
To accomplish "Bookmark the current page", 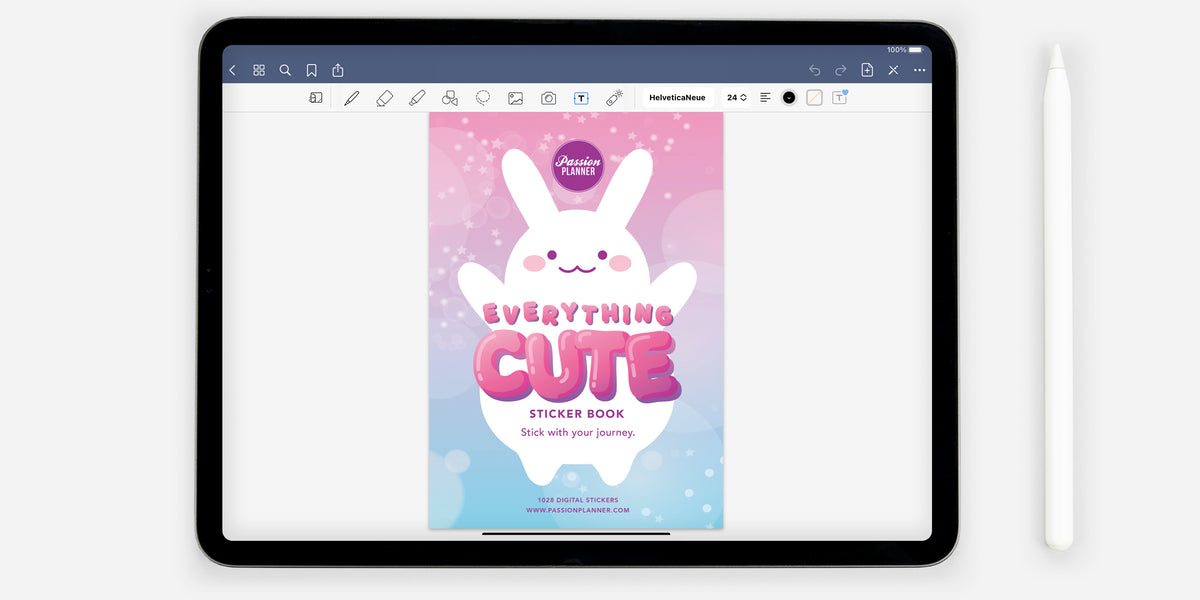I will 311,70.
